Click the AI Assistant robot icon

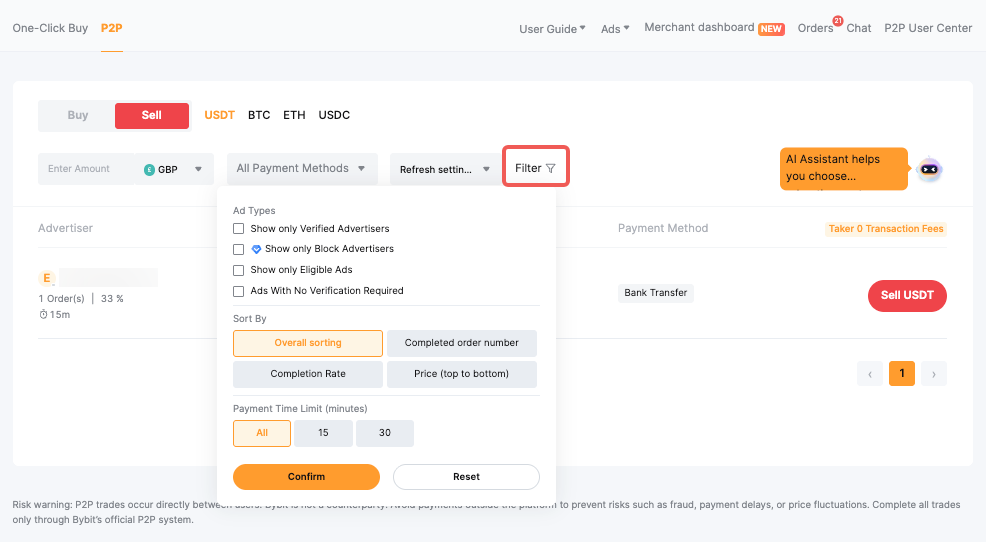click(x=929, y=170)
